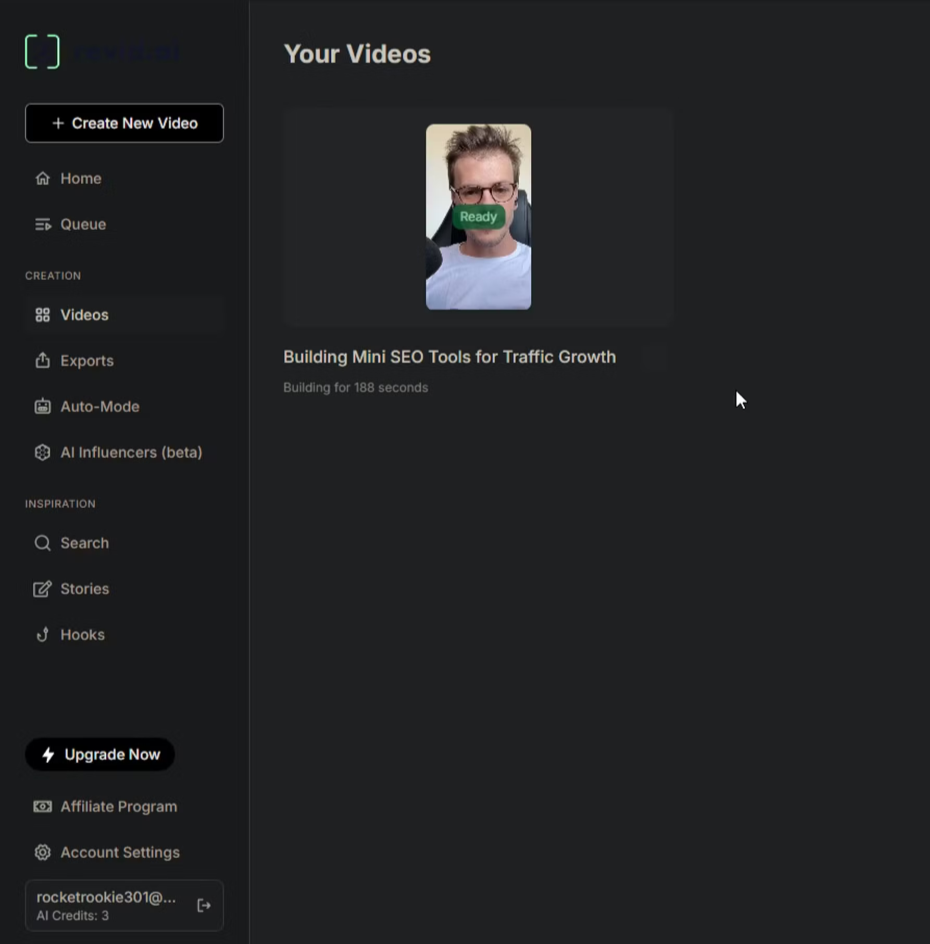Click the Ready status badge
This screenshot has height=944, width=930.
click(x=478, y=216)
